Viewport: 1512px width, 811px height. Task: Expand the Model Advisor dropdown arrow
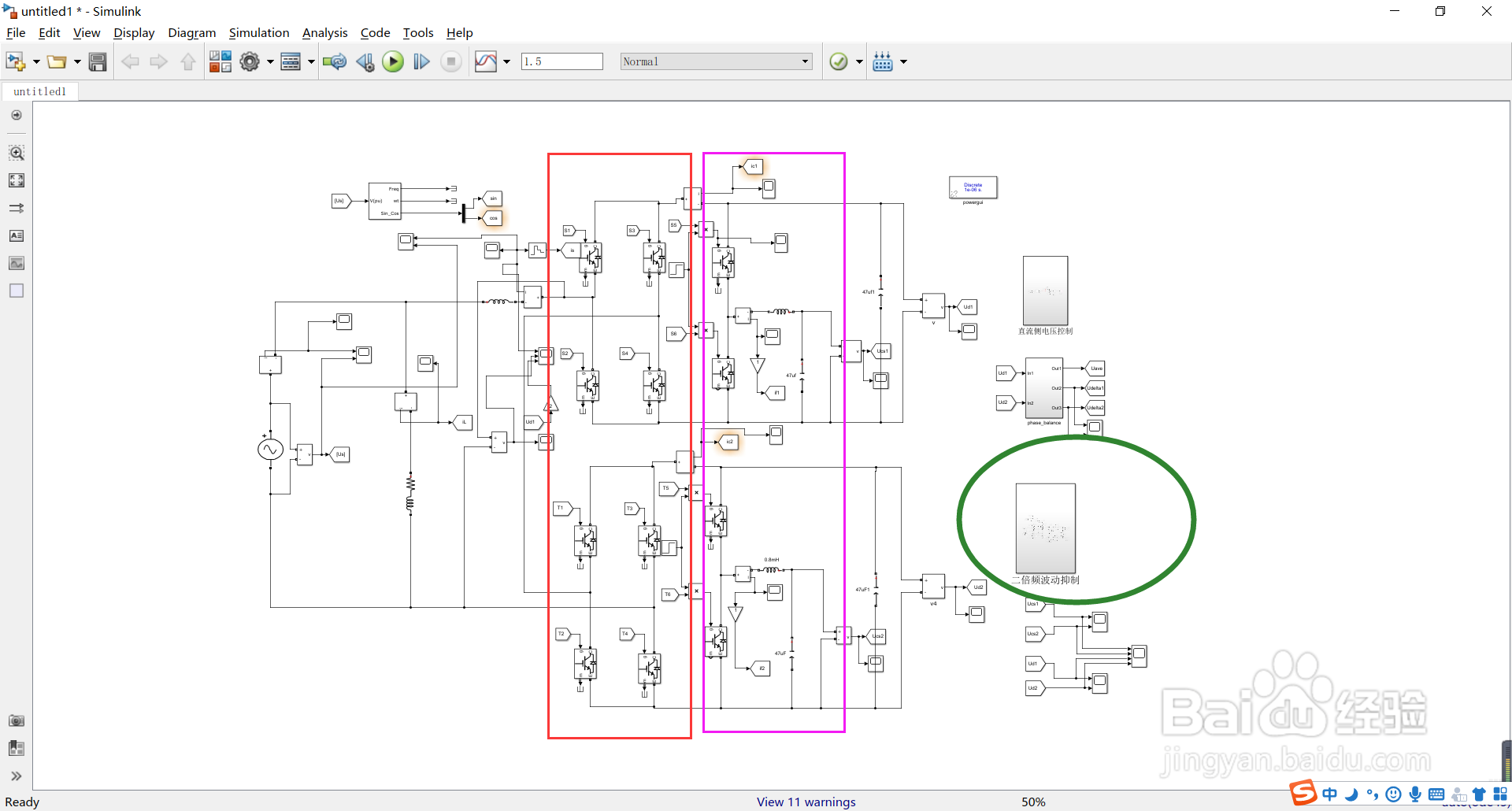pos(859,61)
